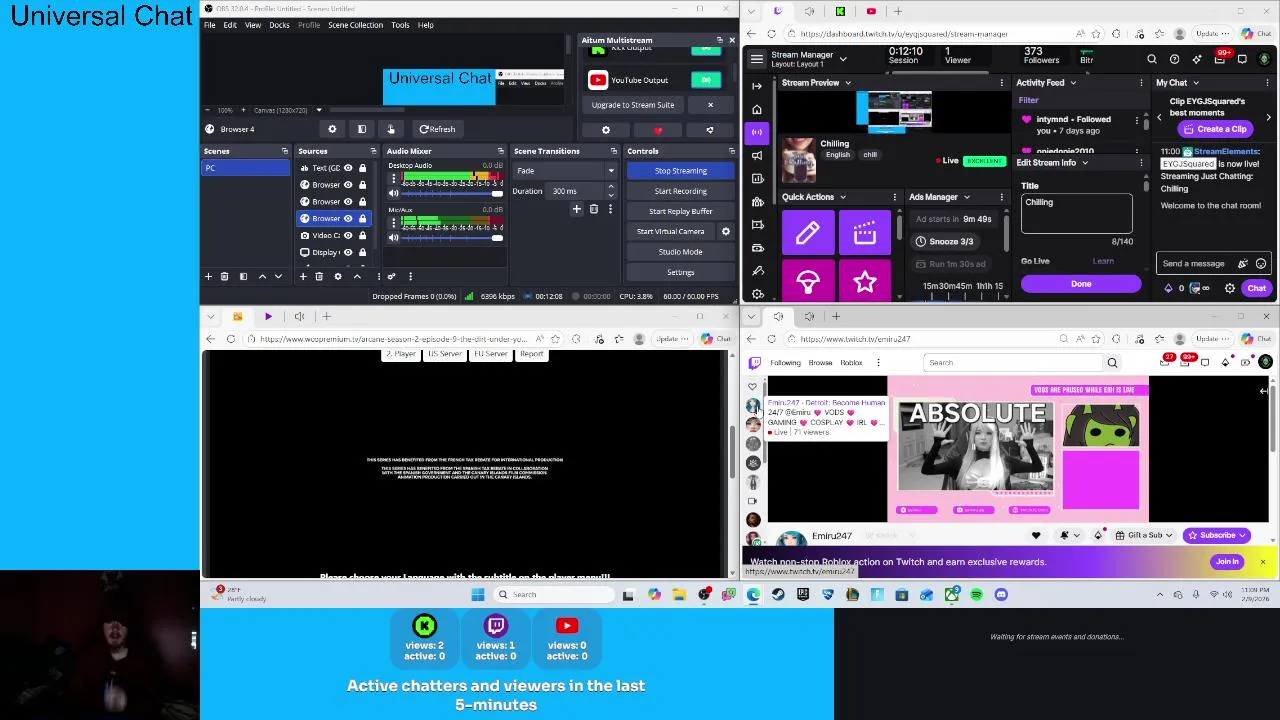Viewport: 1280px width, 720px height.
Task: Adjust Mic/Aux volume slider
Action: coord(451,237)
